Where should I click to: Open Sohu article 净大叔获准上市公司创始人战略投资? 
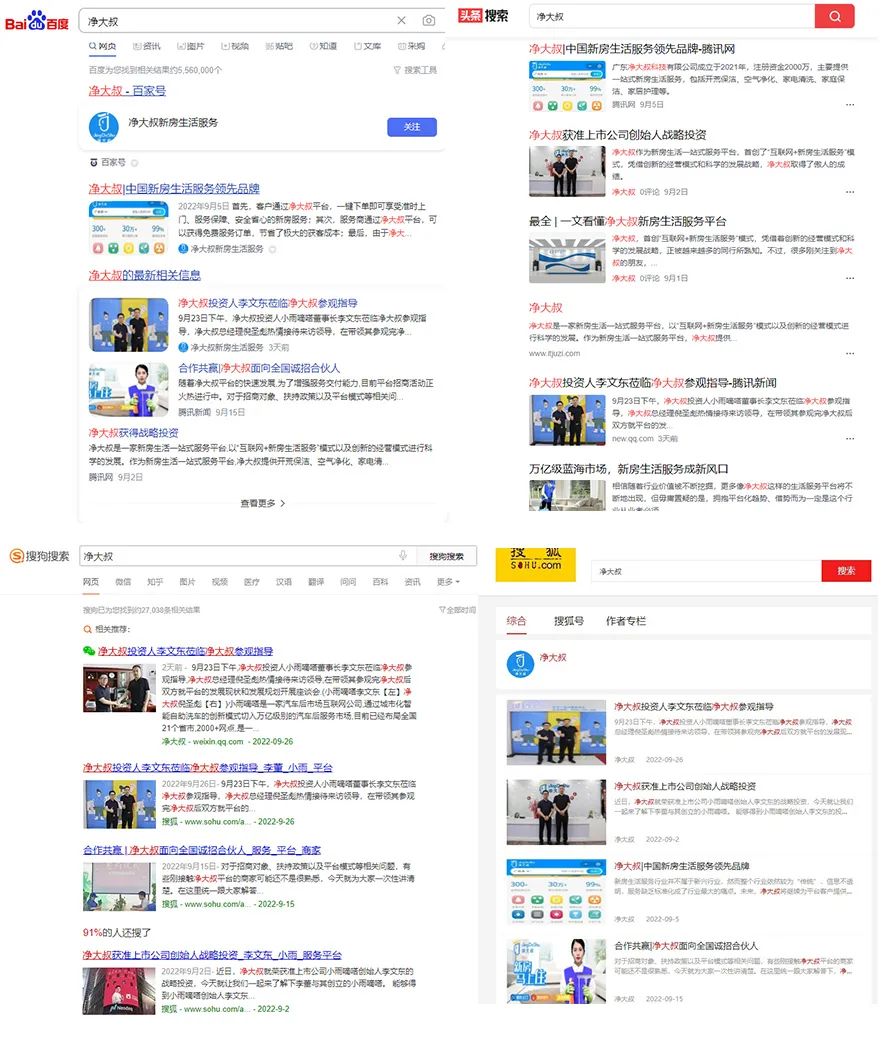(x=685, y=786)
